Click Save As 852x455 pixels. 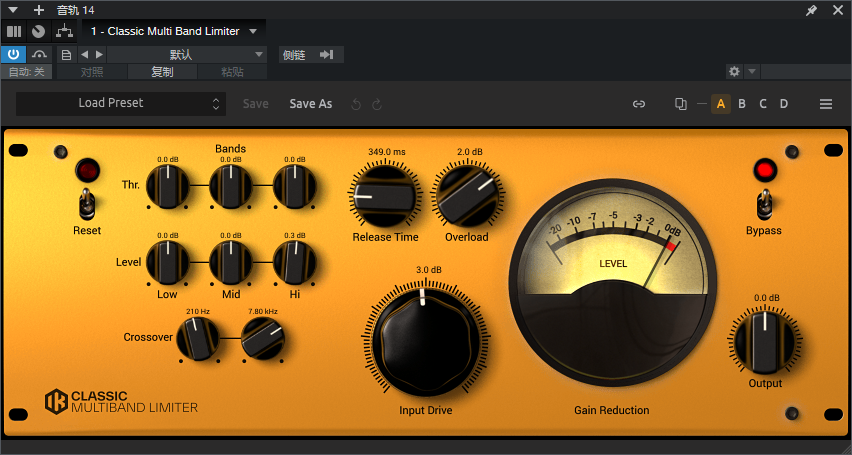[x=311, y=104]
